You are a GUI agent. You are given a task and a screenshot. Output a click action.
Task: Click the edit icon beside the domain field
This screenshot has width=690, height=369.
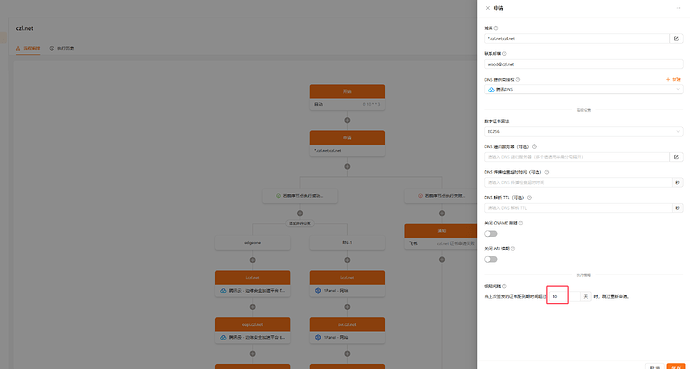pyautogui.click(x=676, y=39)
